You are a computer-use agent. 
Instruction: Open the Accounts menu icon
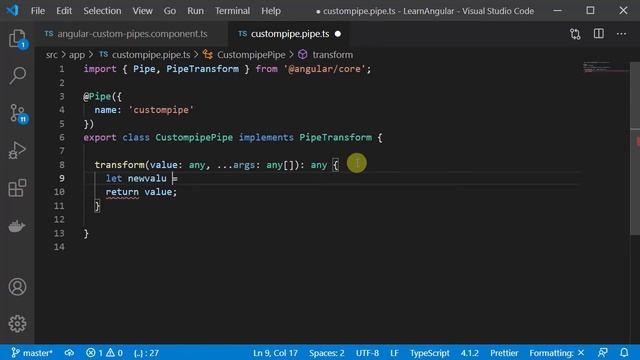pyautogui.click(x=17, y=287)
